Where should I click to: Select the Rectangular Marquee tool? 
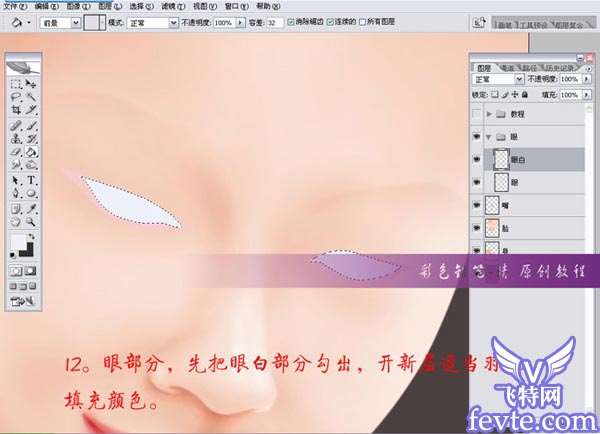(x=16, y=84)
